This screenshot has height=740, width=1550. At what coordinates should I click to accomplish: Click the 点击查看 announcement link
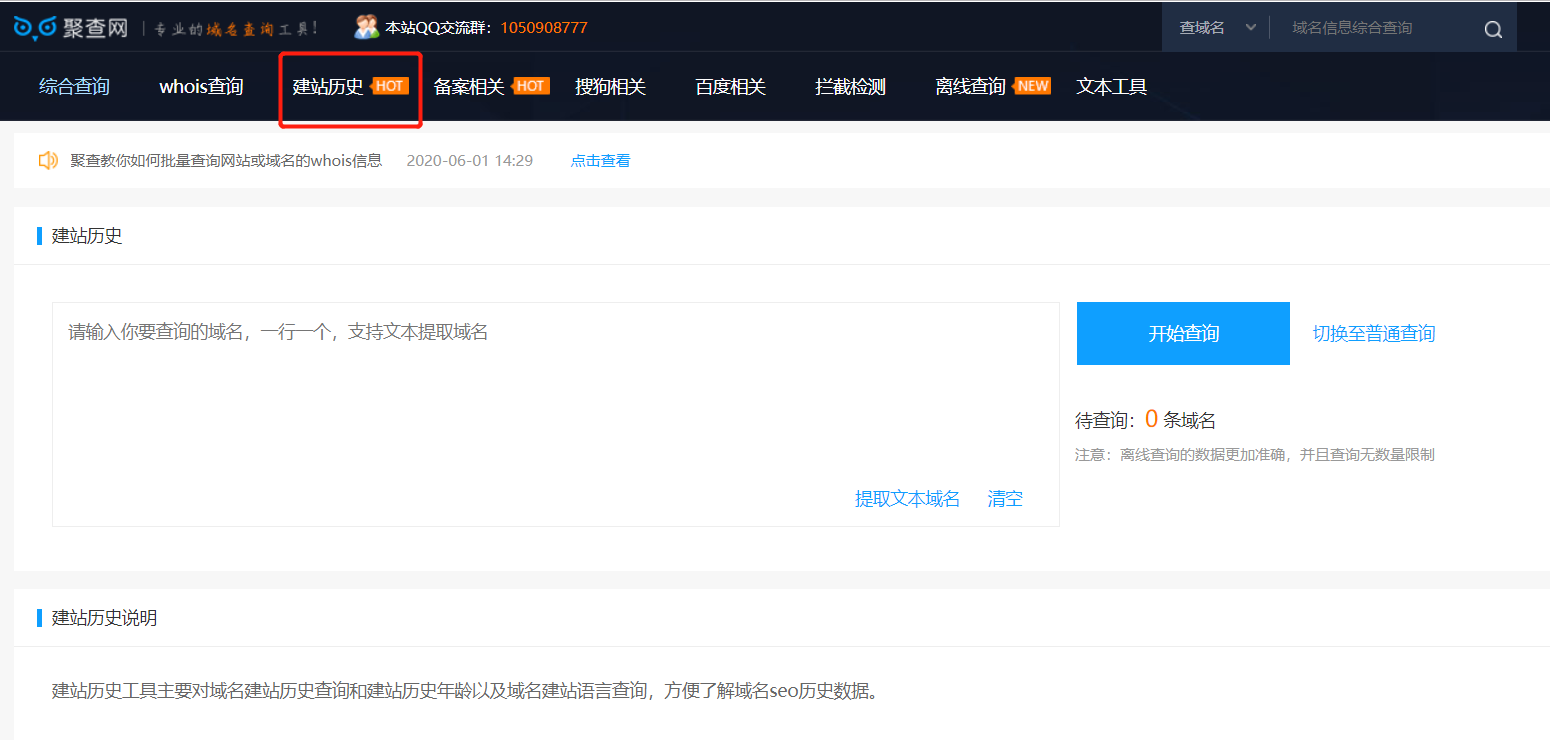tap(600, 160)
